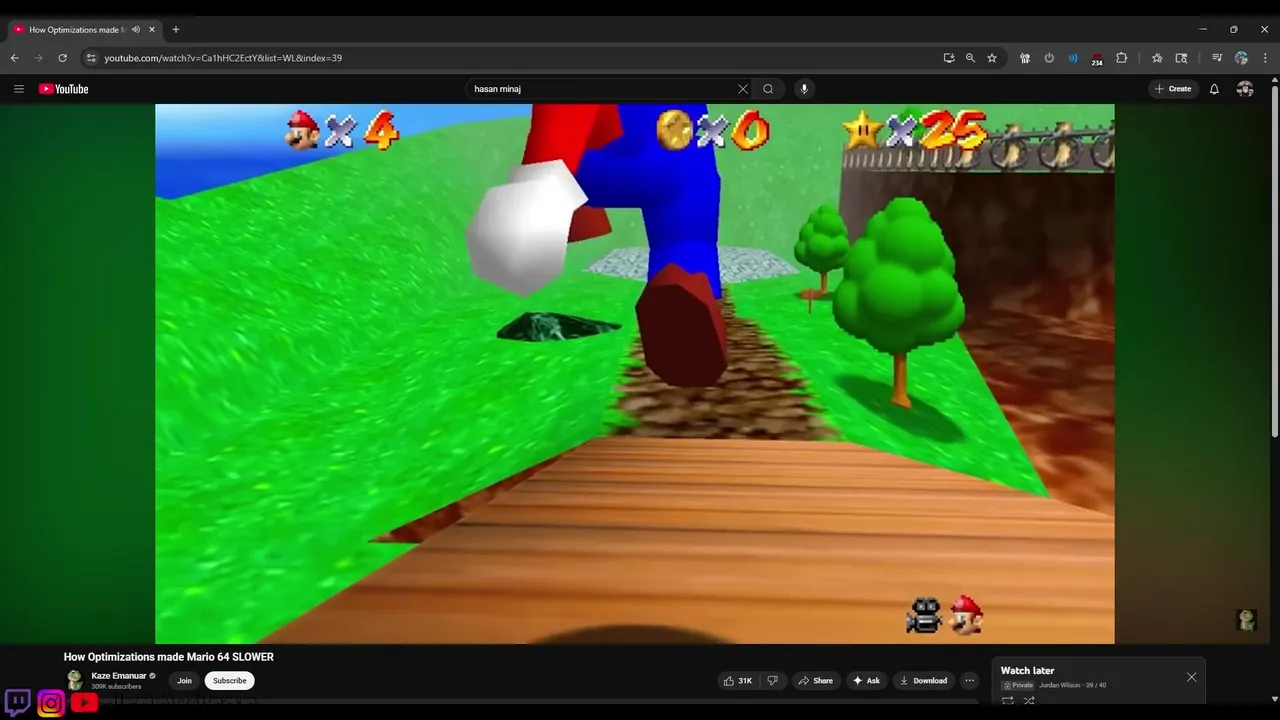This screenshot has width=1280, height=720.
Task: Pause the Mario 64 video player
Action: (x=634, y=374)
